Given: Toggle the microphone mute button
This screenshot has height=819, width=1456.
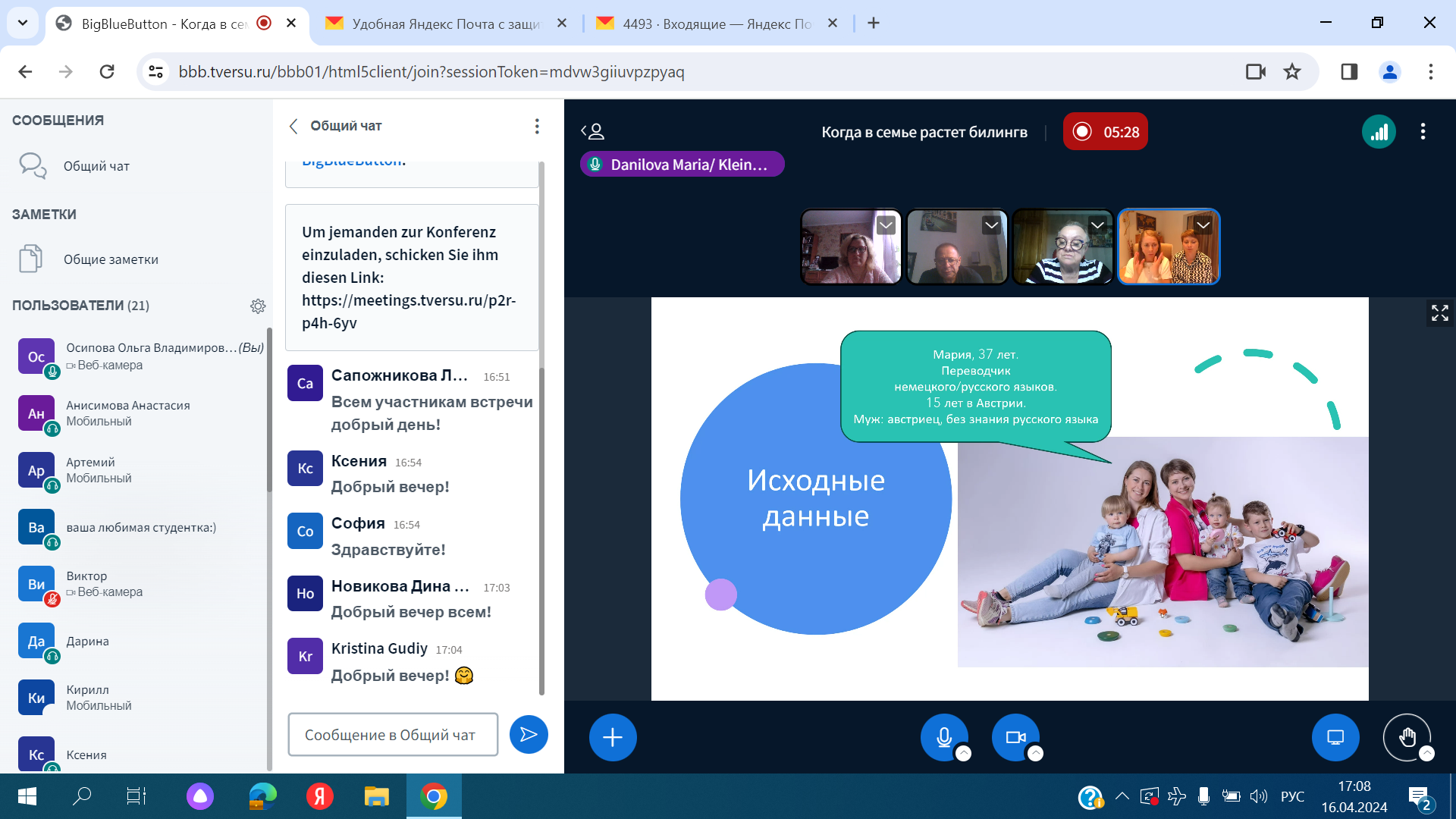Looking at the screenshot, I should [943, 736].
